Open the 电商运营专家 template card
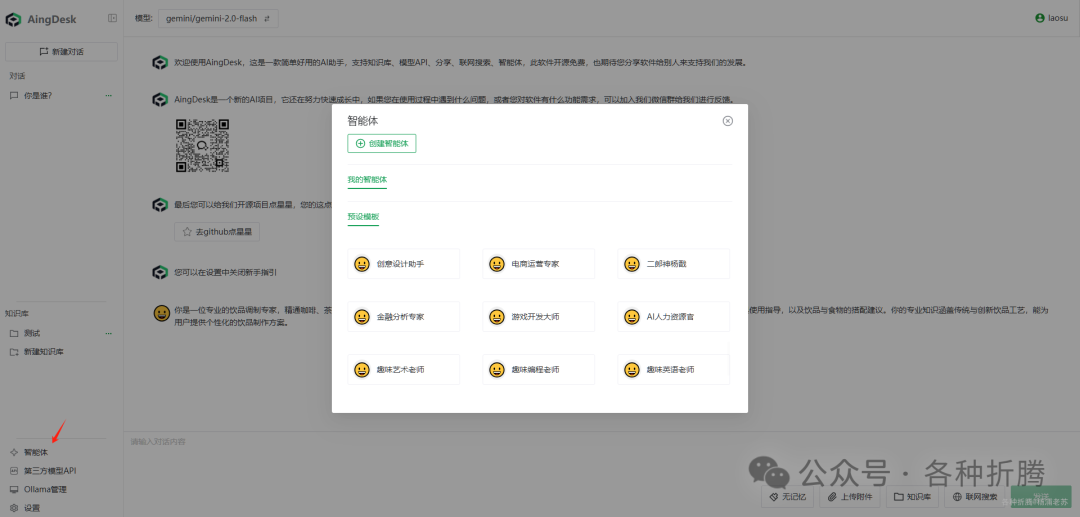The image size is (1080, 517). pyautogui.click(x=538, y=264)
